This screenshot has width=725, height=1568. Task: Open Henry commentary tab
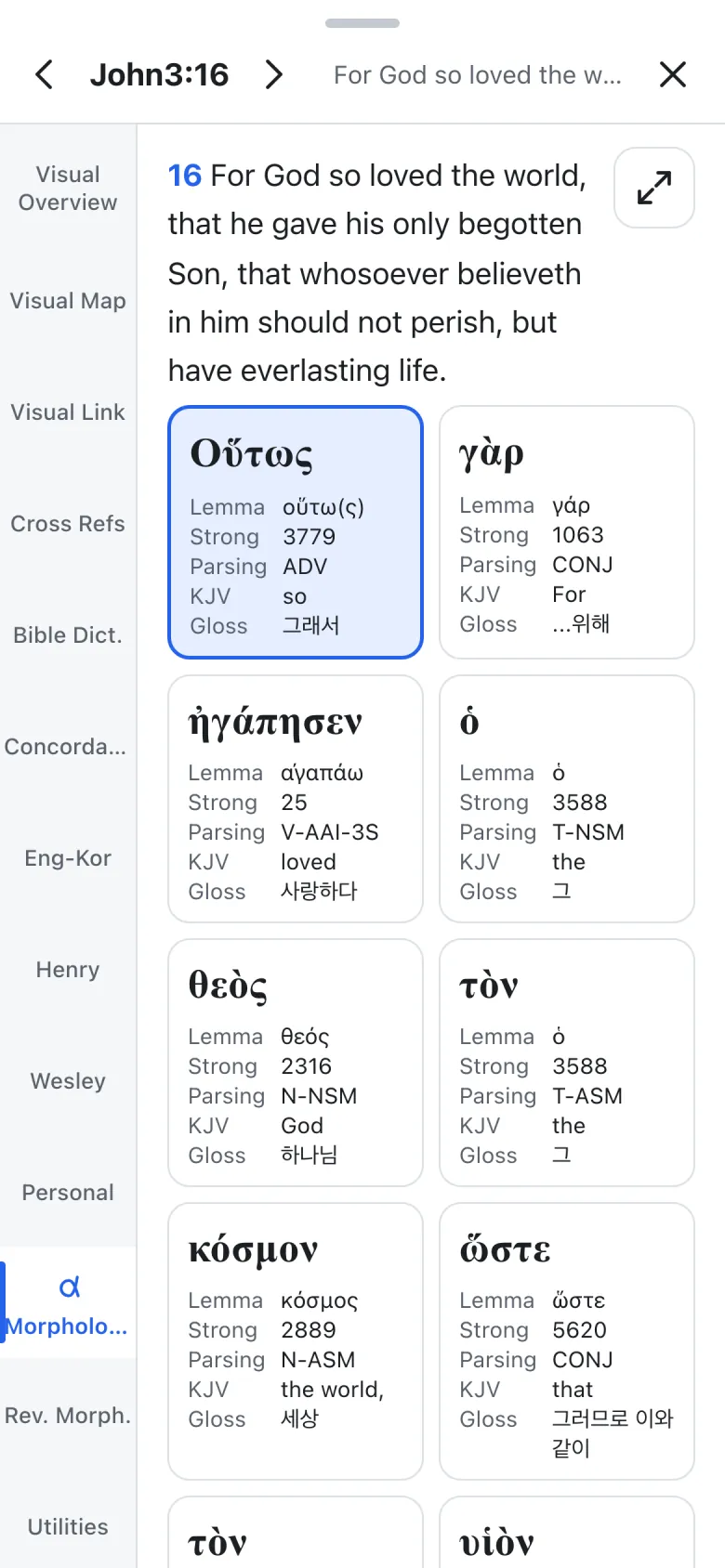[68, 970]
